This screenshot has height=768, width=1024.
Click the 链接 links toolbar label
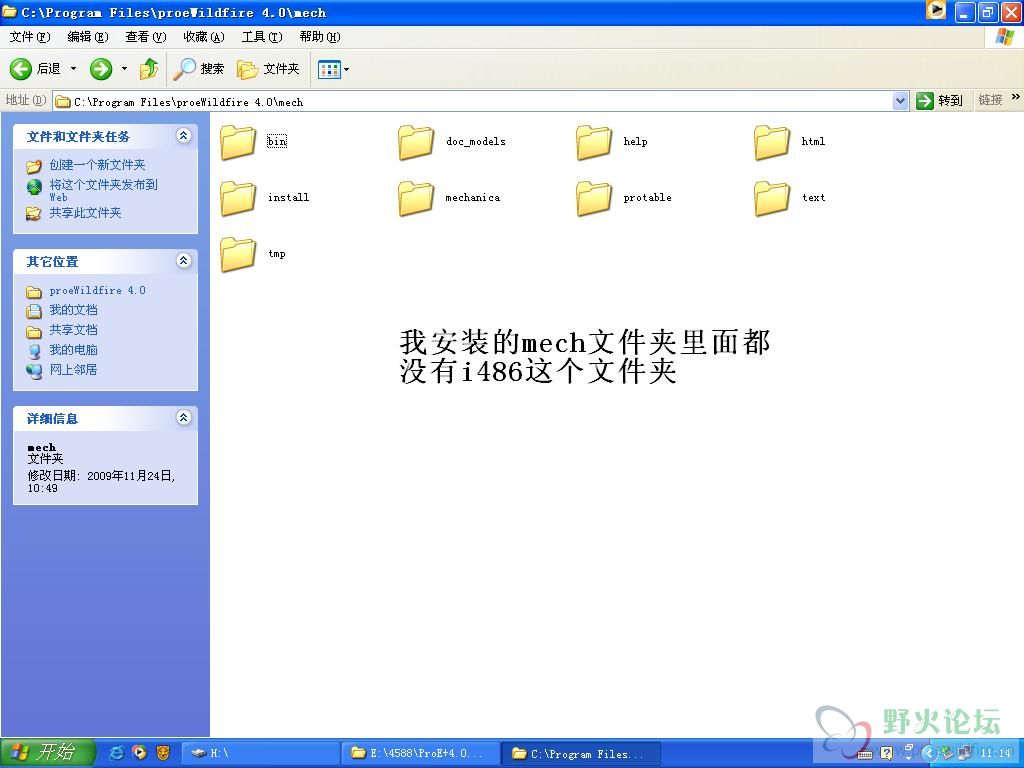coord(990,100)
